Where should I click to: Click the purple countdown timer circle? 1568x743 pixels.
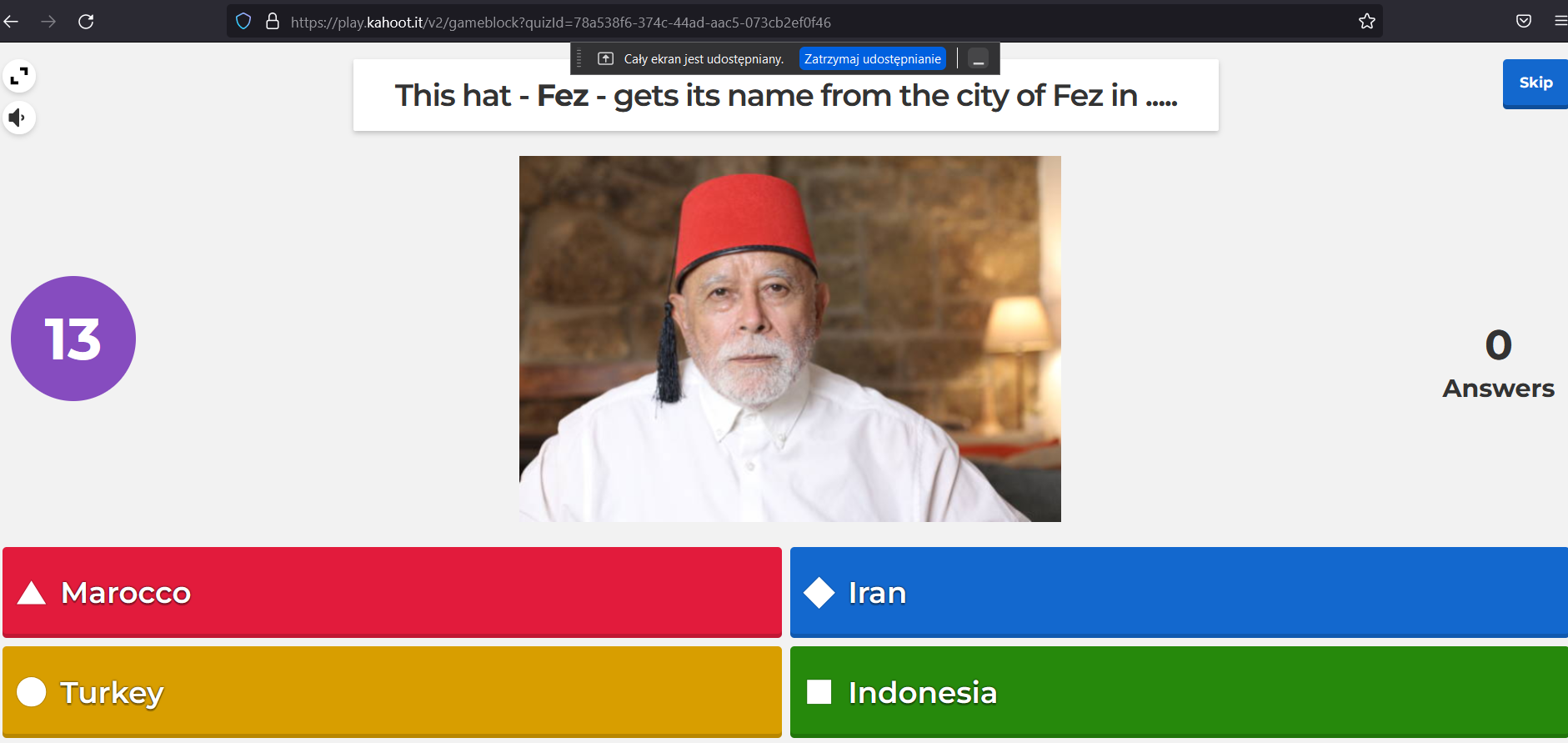[73, 339]
